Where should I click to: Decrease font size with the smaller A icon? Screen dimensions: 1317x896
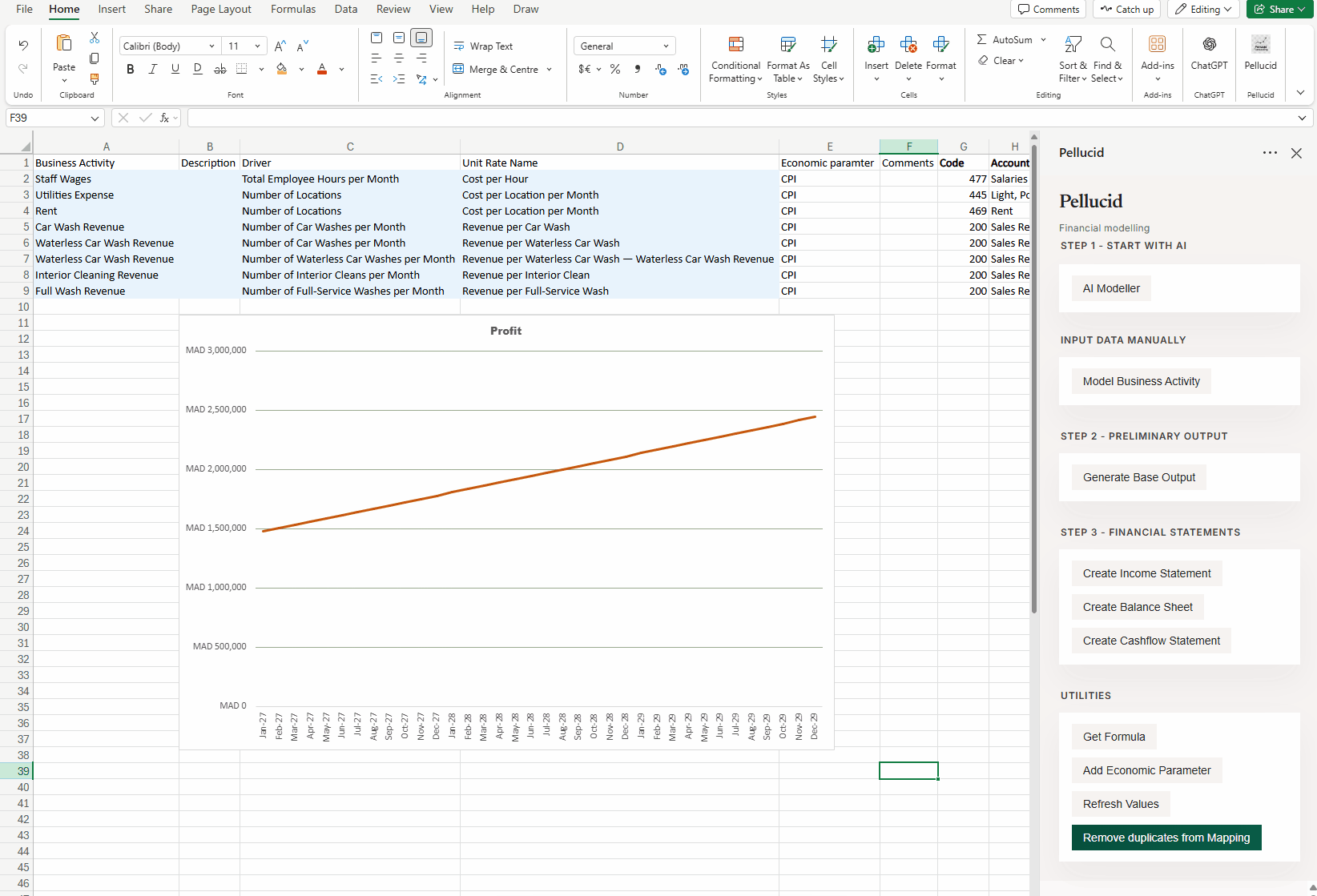click(303, 46)
